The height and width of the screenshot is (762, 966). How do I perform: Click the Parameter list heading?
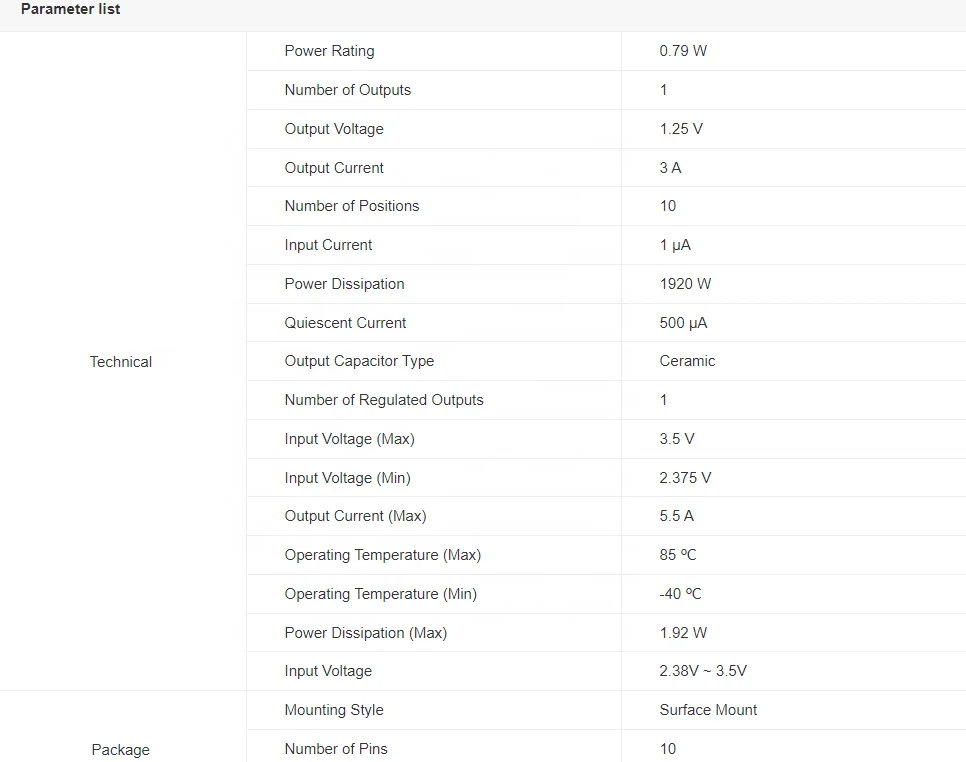click(x=70, y=9)
